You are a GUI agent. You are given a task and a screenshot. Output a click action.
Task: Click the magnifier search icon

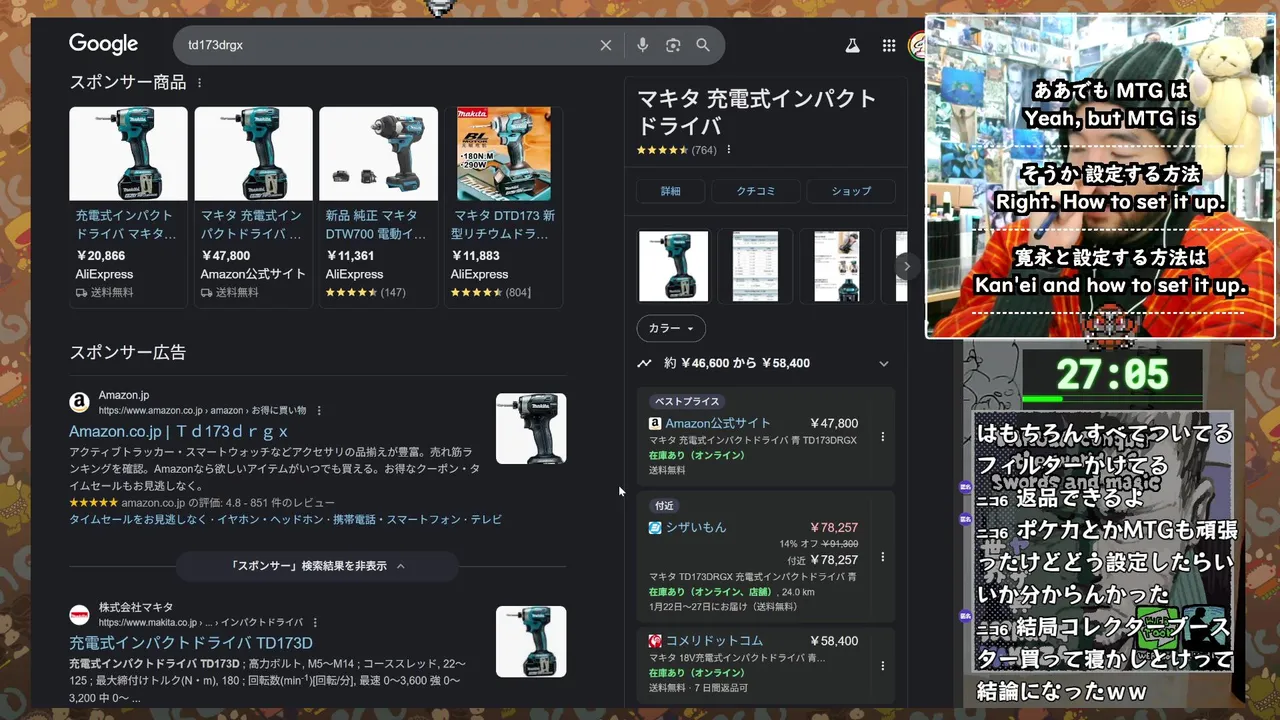point(703,45)
